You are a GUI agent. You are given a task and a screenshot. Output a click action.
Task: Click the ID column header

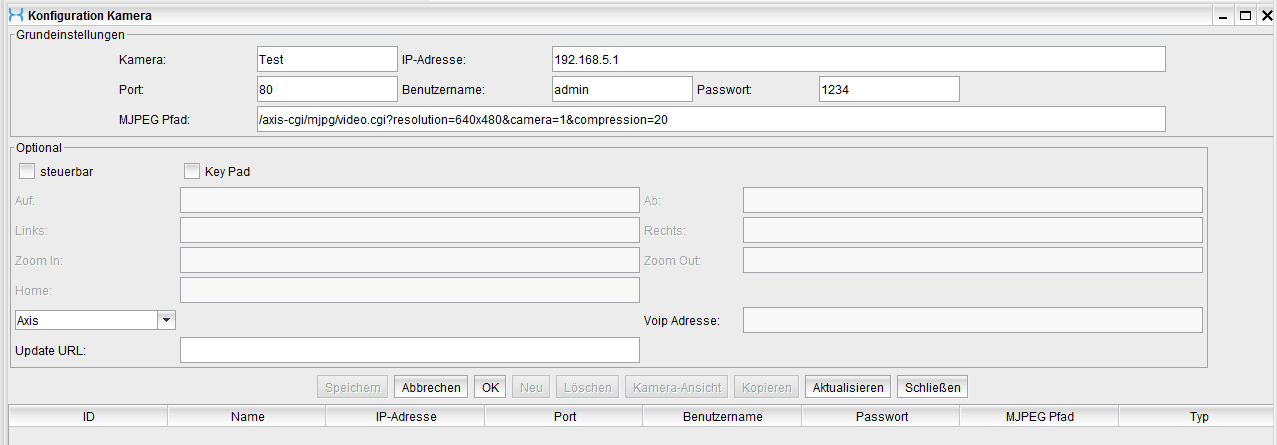click(x=88, y=416)
